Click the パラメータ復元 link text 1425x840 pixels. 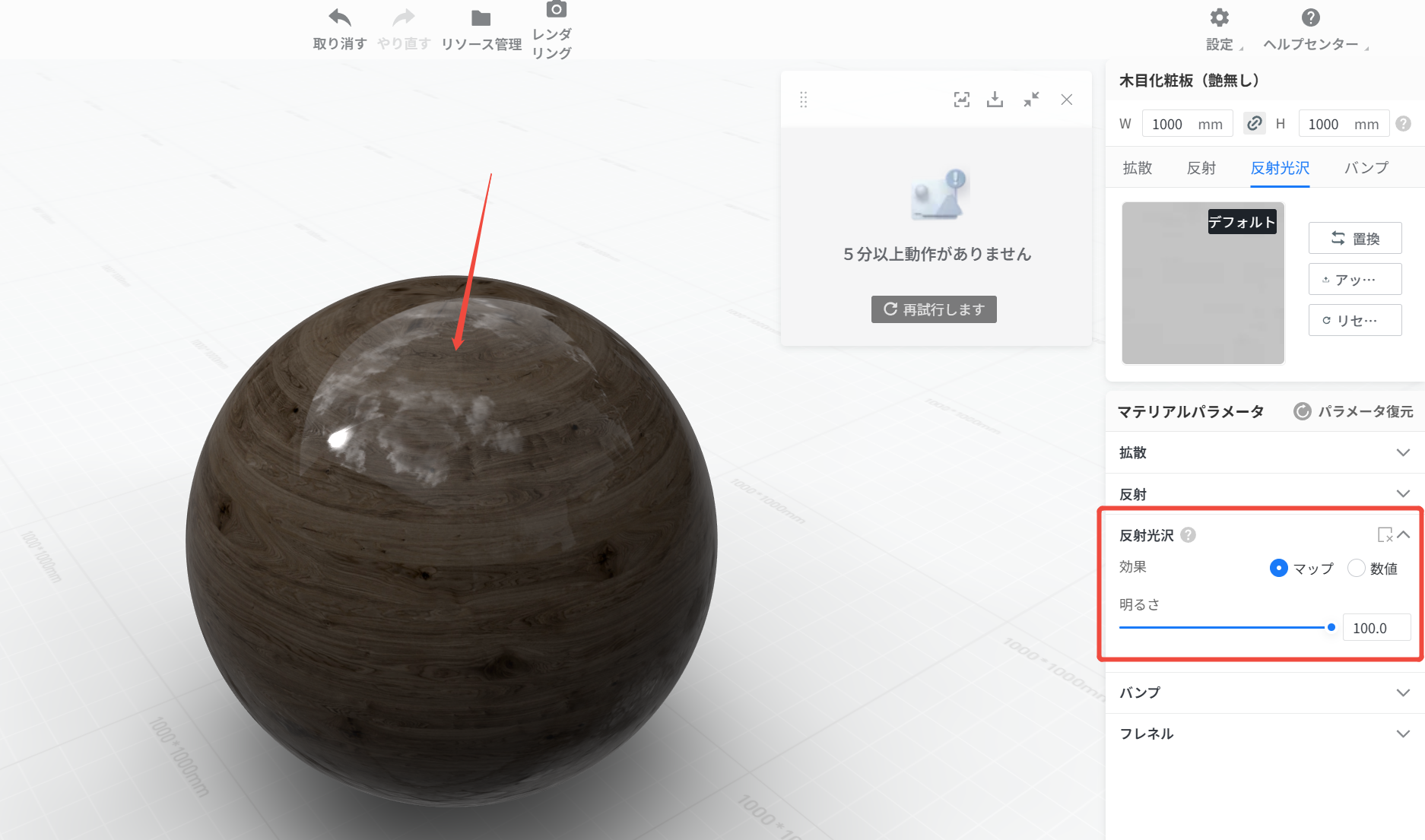pos(1366,411)
